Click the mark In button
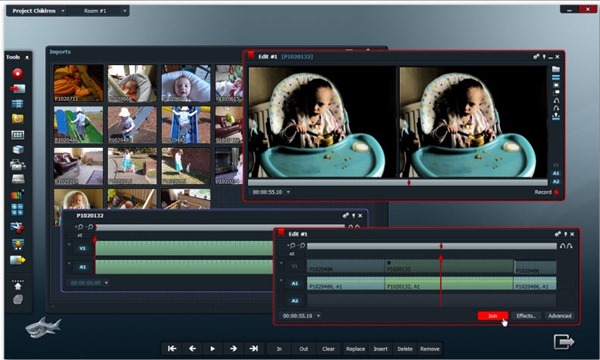 [x=279, y=349]
